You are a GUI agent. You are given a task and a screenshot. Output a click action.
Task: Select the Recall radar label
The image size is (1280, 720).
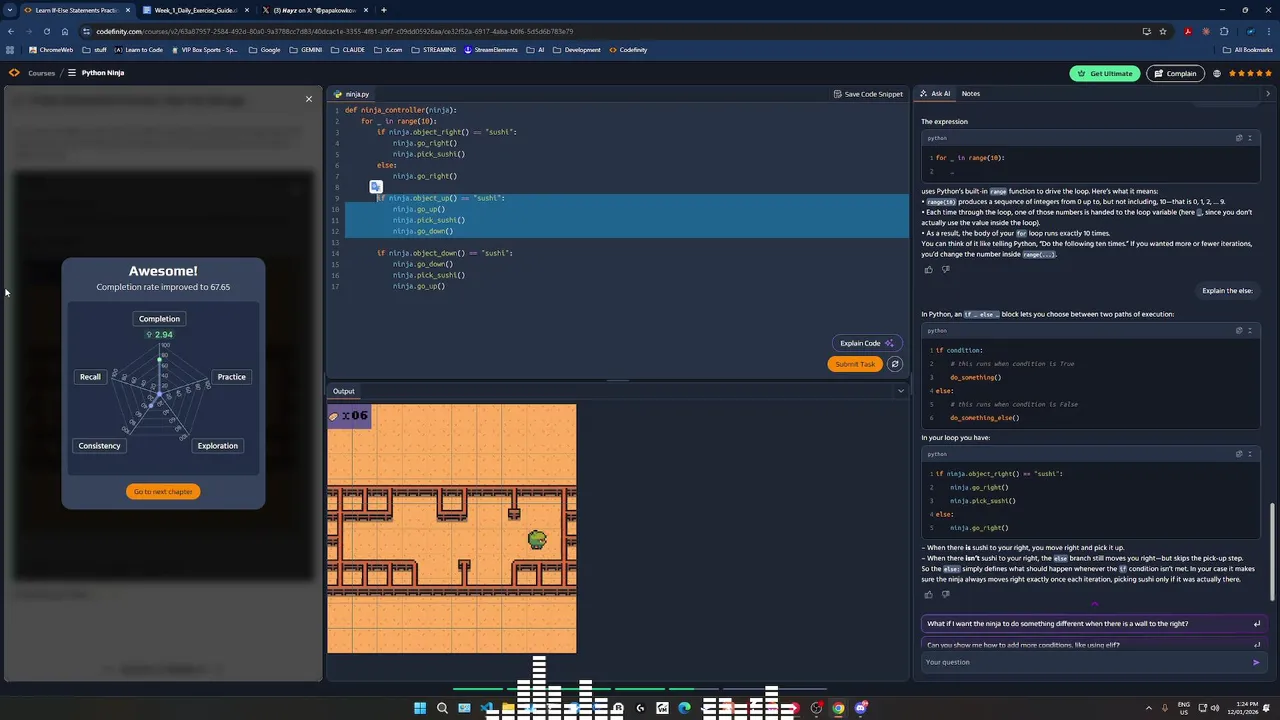90,377
